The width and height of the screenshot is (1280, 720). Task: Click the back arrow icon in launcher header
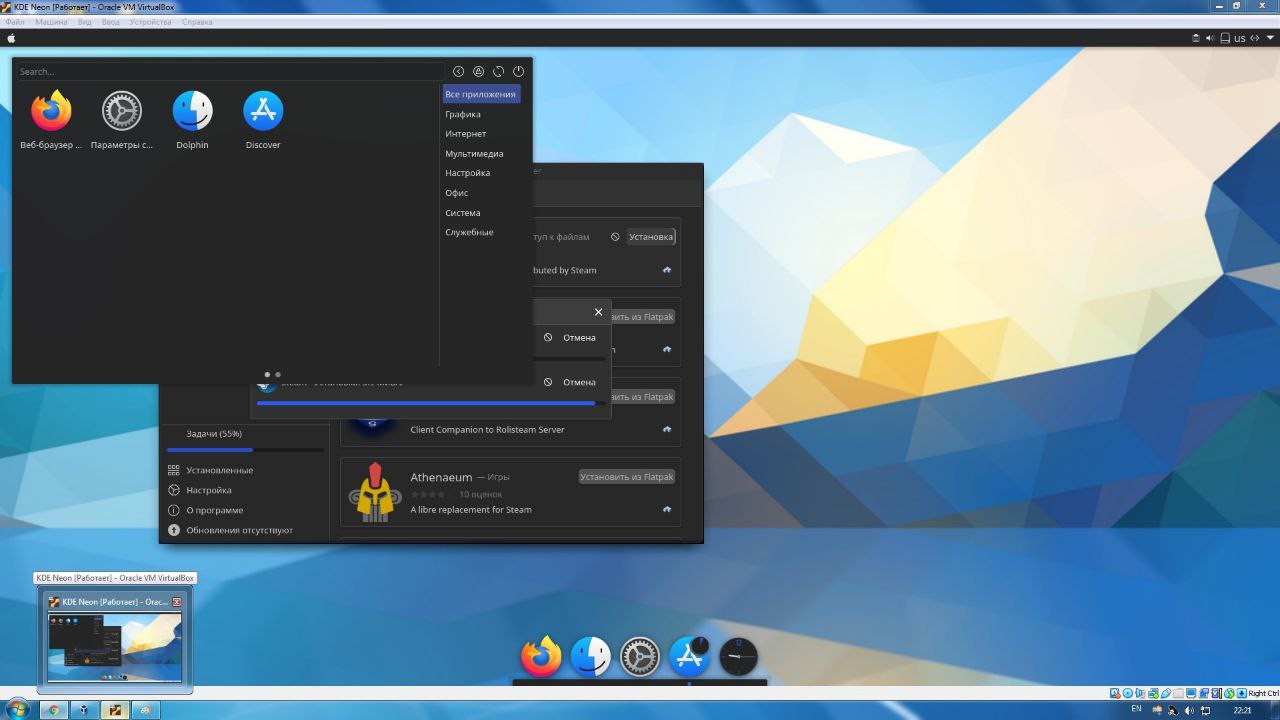(458, 71)
